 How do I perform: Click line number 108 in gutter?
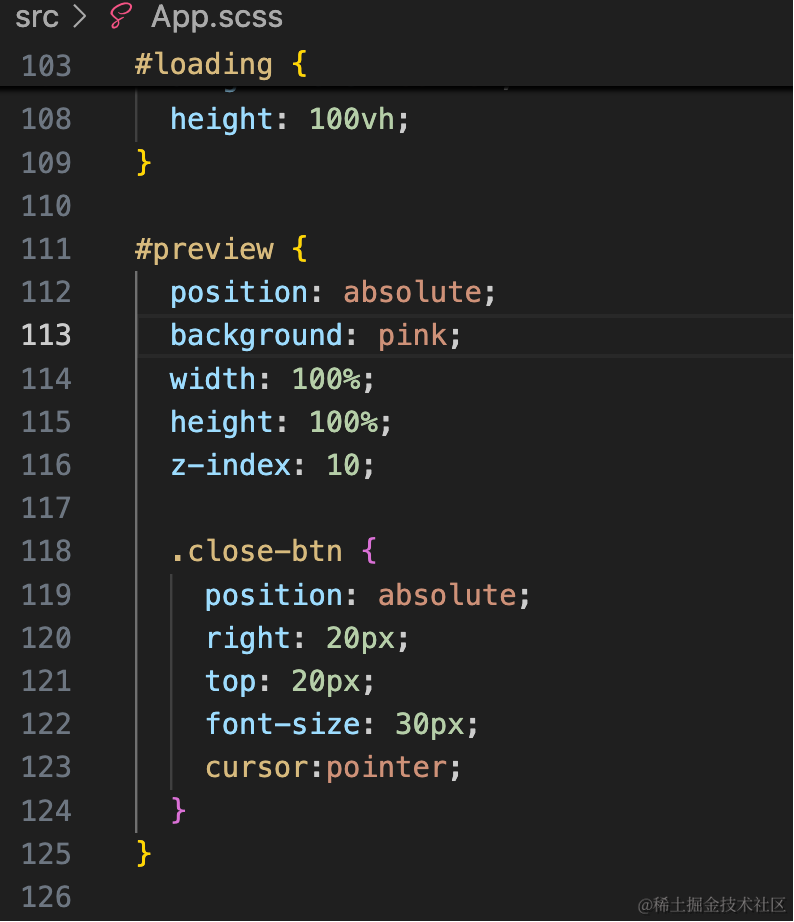tap(46, 119)
